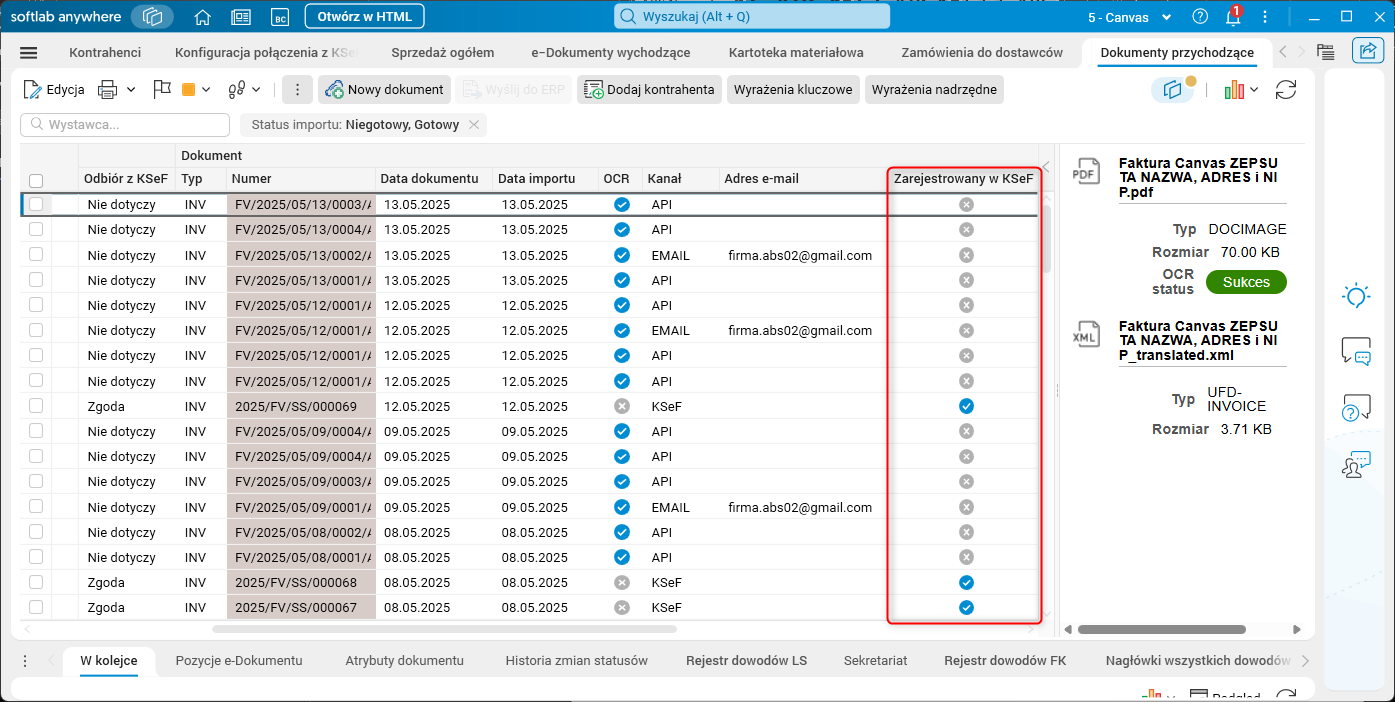Image resolution: width=1395 pixels, height=702 pixels.
Task: Open Zamówienia do dostawców tab
Action: click(x=982, y=52)
